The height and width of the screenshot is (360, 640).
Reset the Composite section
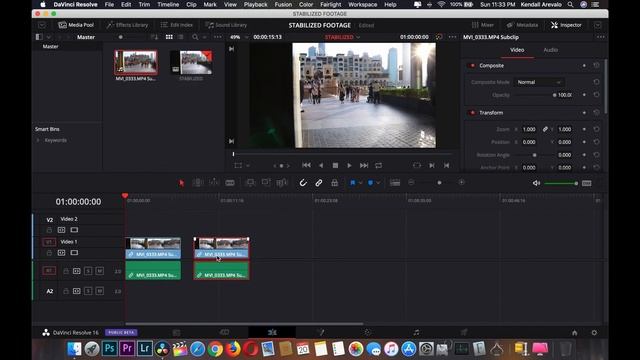pyautogui.click(x=596, y=65)
